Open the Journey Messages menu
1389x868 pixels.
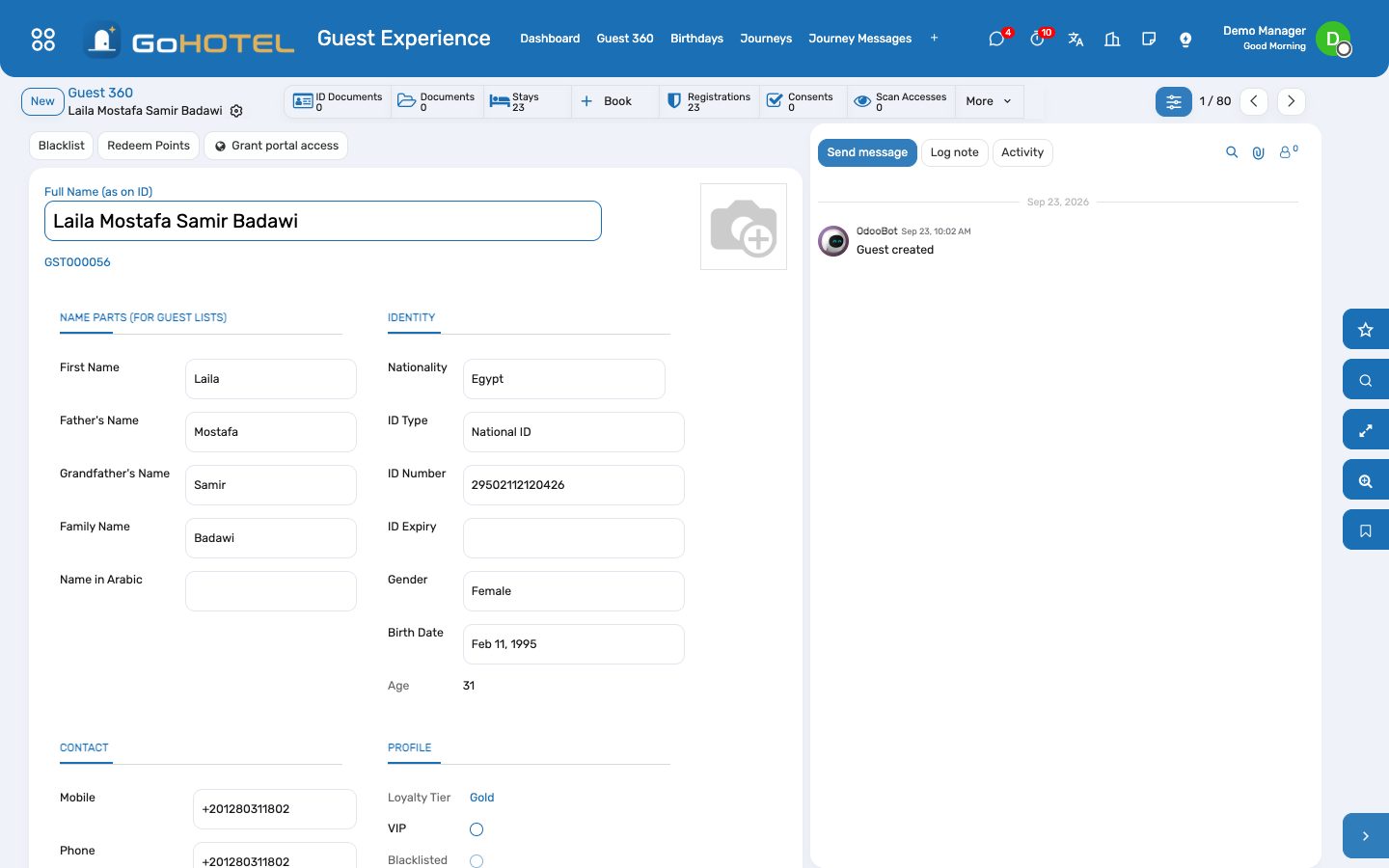(x=859, y=39)
